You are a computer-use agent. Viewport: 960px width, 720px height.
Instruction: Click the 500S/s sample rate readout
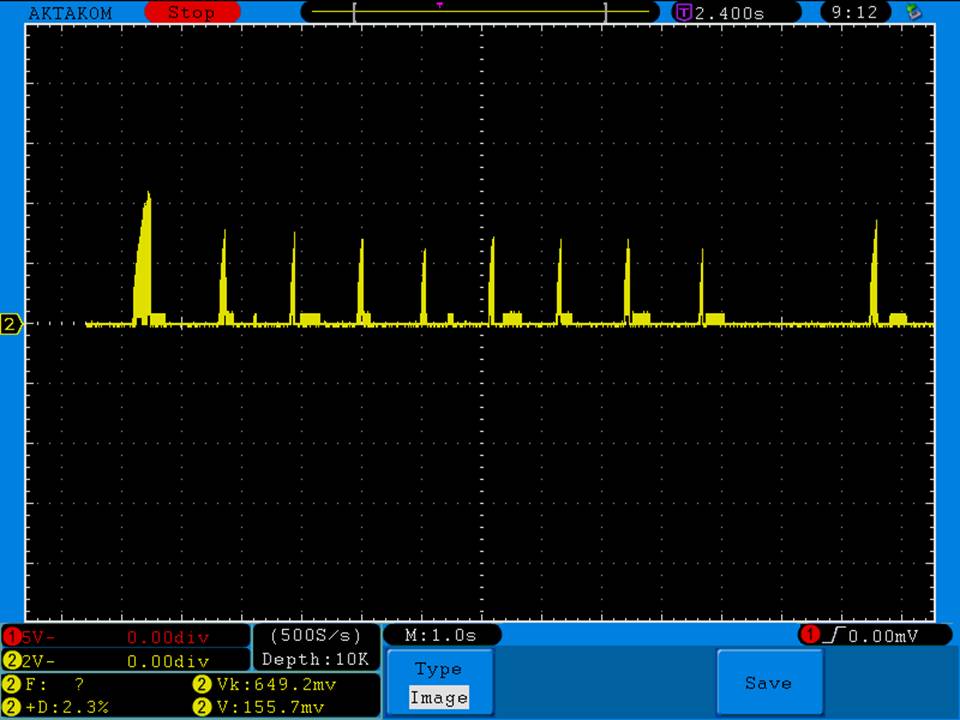tap(316, 636)
